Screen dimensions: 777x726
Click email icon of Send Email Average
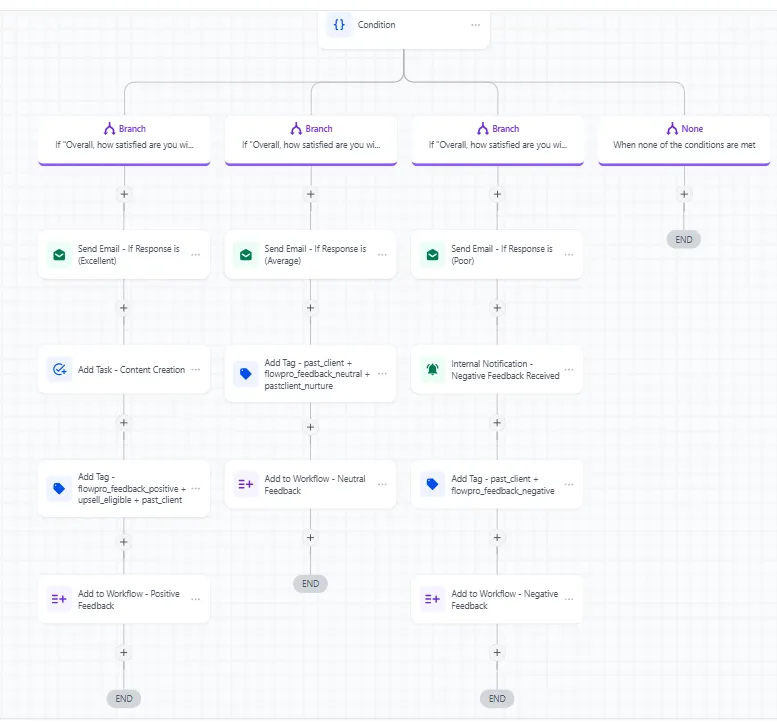tap(246, 255)
